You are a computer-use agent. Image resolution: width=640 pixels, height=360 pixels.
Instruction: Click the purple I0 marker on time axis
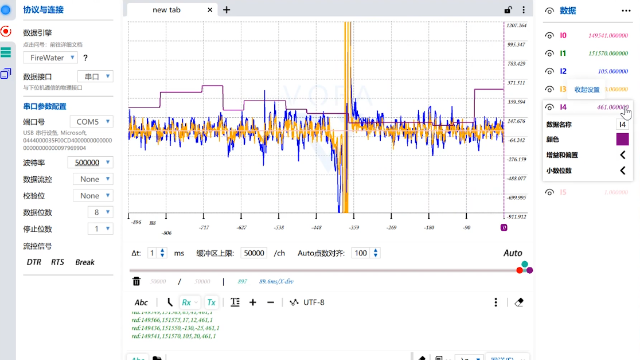504,228
